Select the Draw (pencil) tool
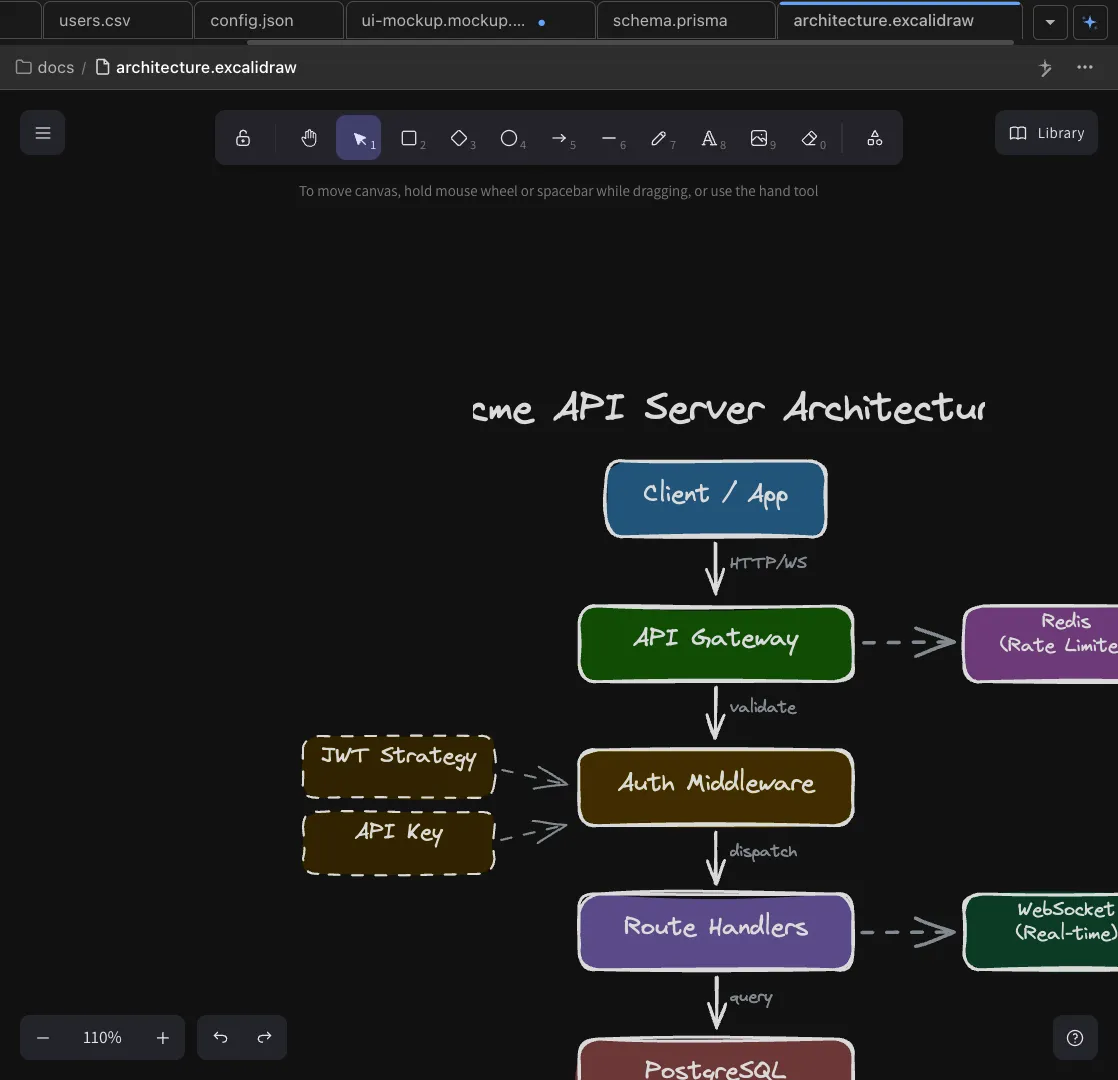Image resolution: width=1118 pixels, height=1080 pixels. [660, 137]
